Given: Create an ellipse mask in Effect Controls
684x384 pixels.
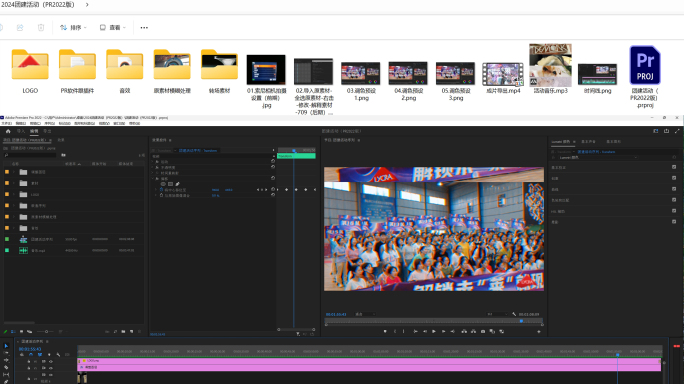Looking at the screenshot, I should point(163,184).
